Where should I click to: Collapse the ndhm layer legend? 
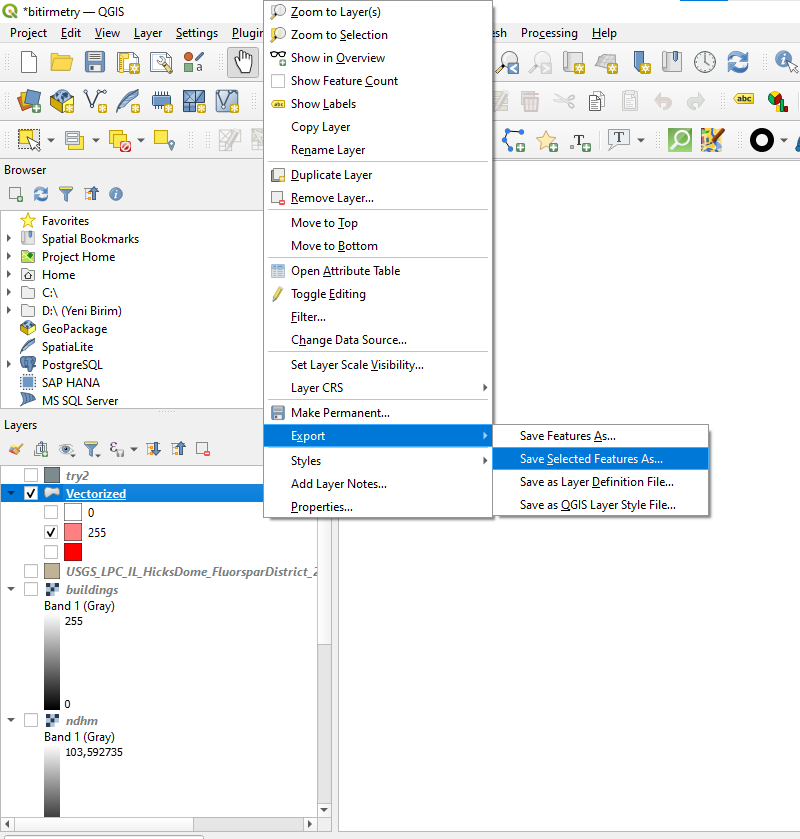[x=11, y=720]
